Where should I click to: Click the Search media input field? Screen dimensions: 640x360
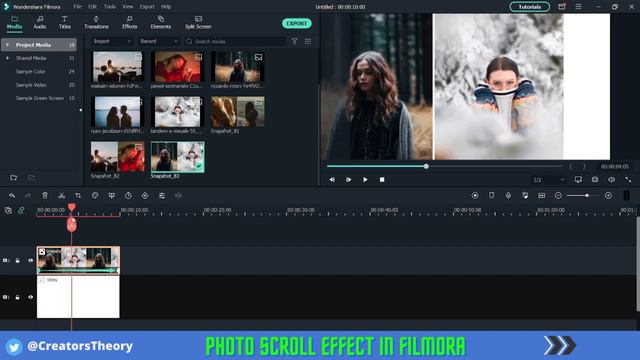tap(235, 41)
